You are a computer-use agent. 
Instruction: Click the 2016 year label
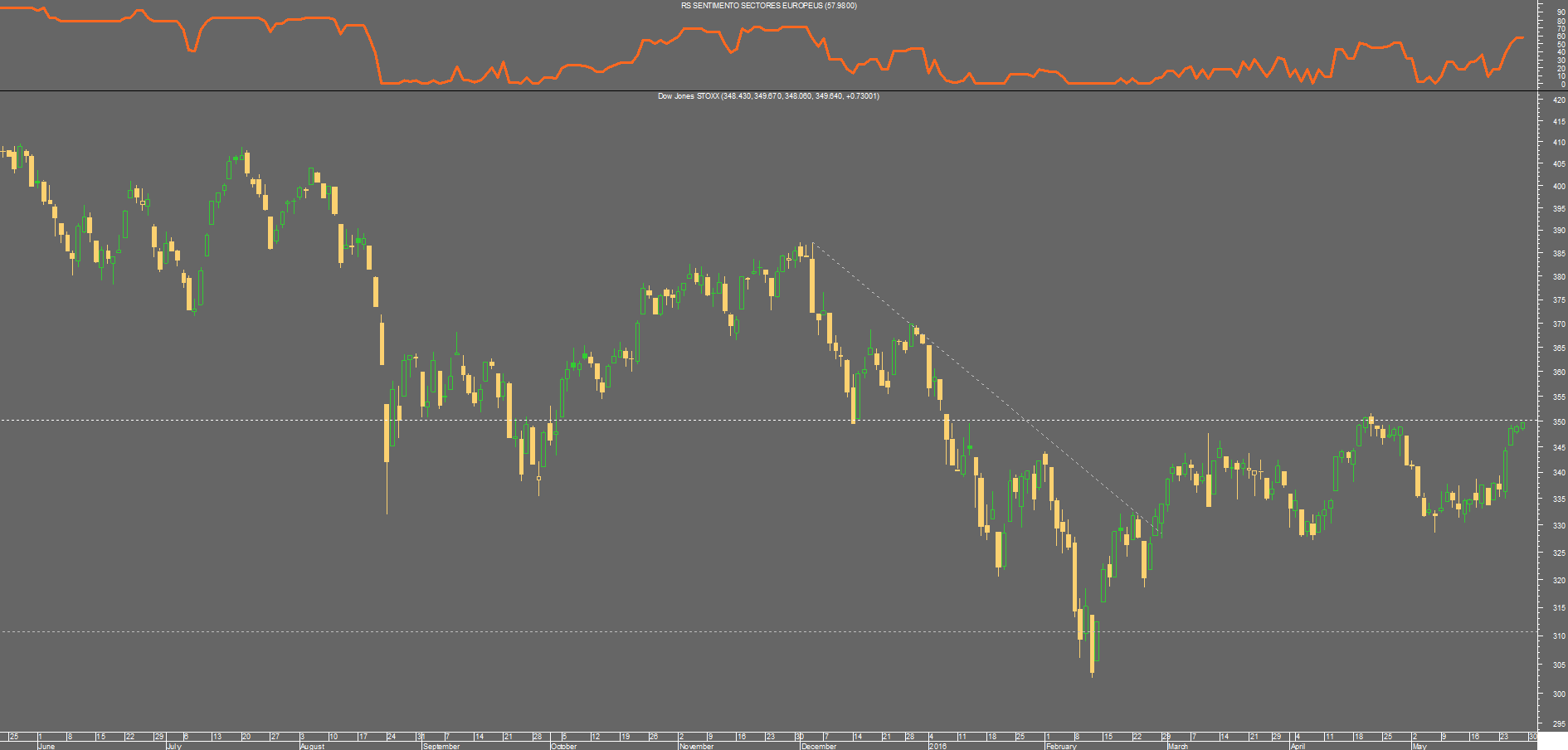(x=937, y=746)
